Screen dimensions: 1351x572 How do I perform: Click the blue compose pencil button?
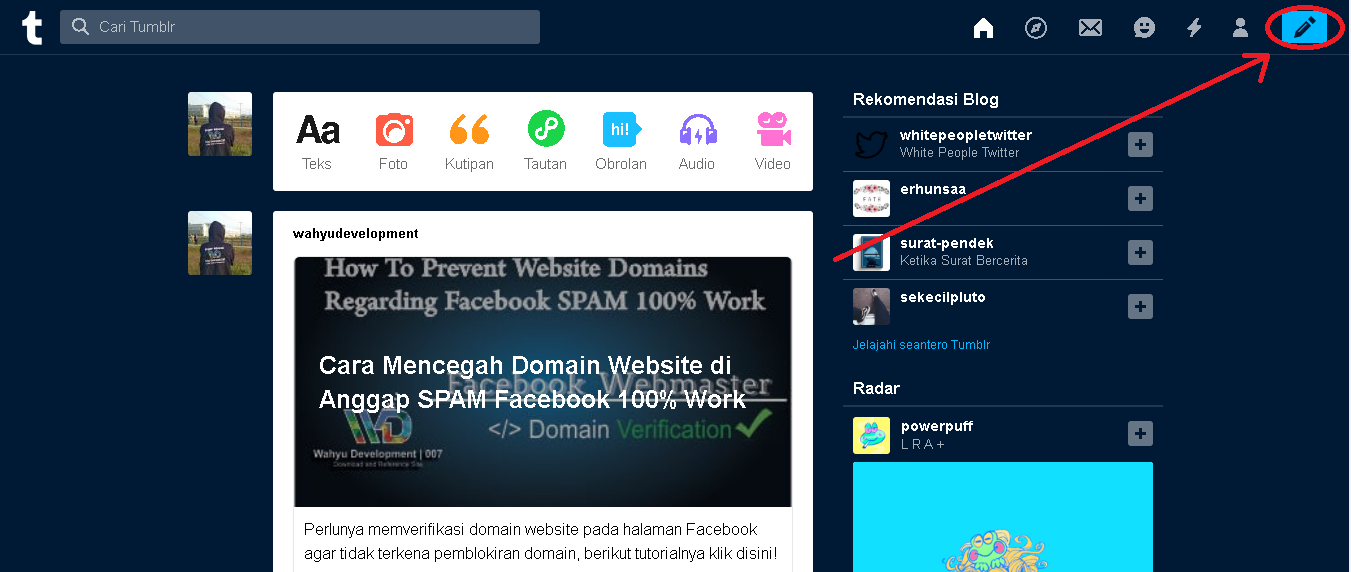click(x=1304, y=28)
